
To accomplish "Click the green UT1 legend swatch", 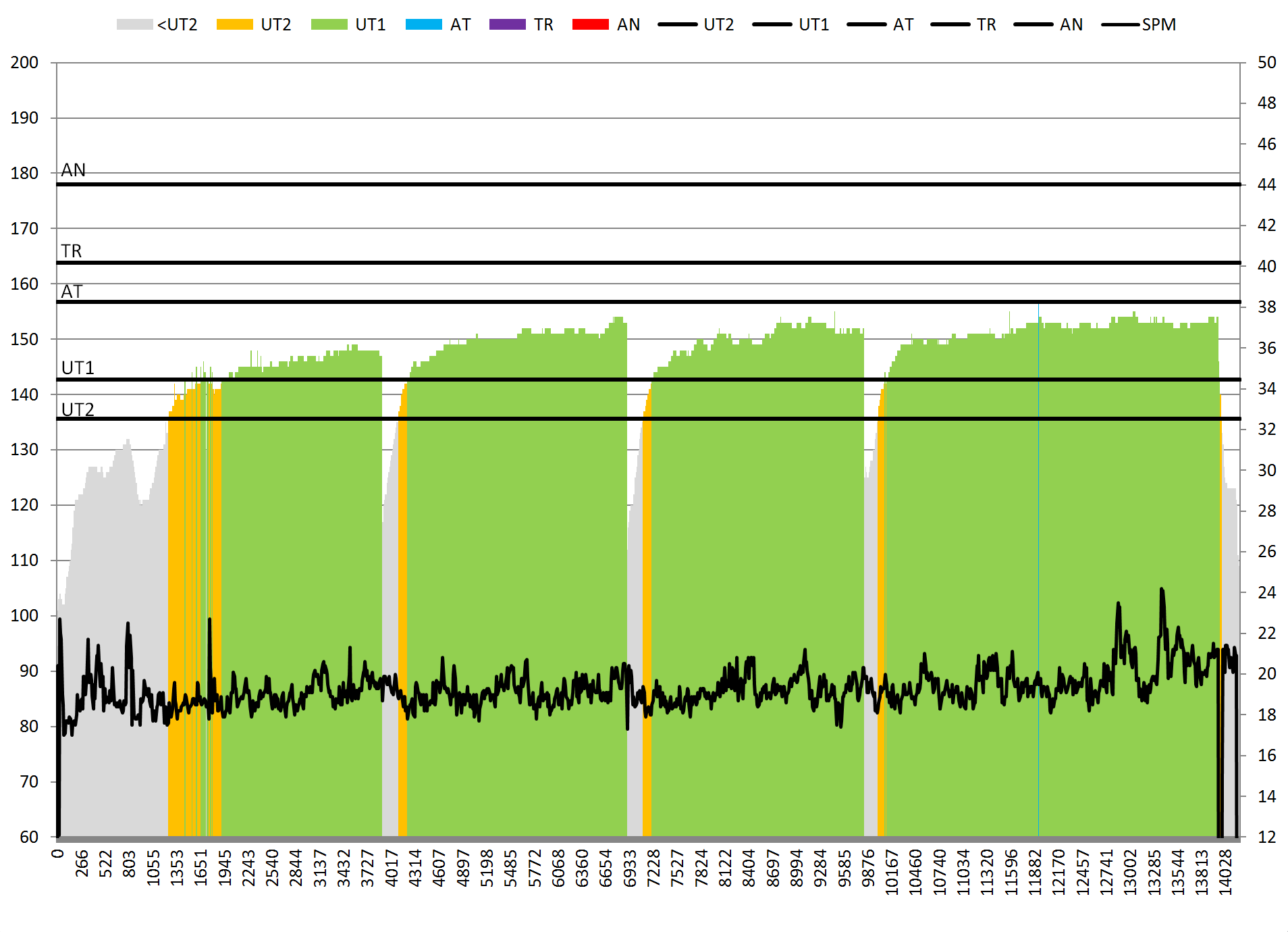I will pos(329,25).
